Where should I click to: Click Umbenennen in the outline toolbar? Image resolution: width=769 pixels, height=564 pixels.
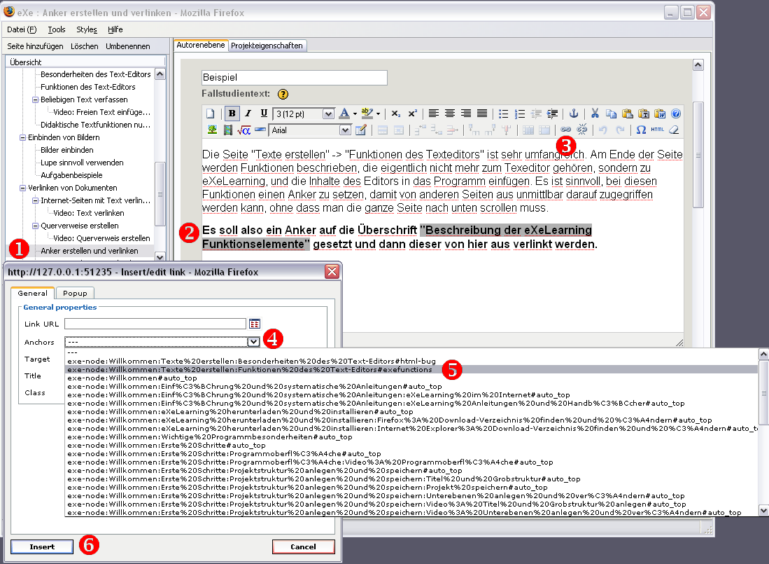coord(128,46)
